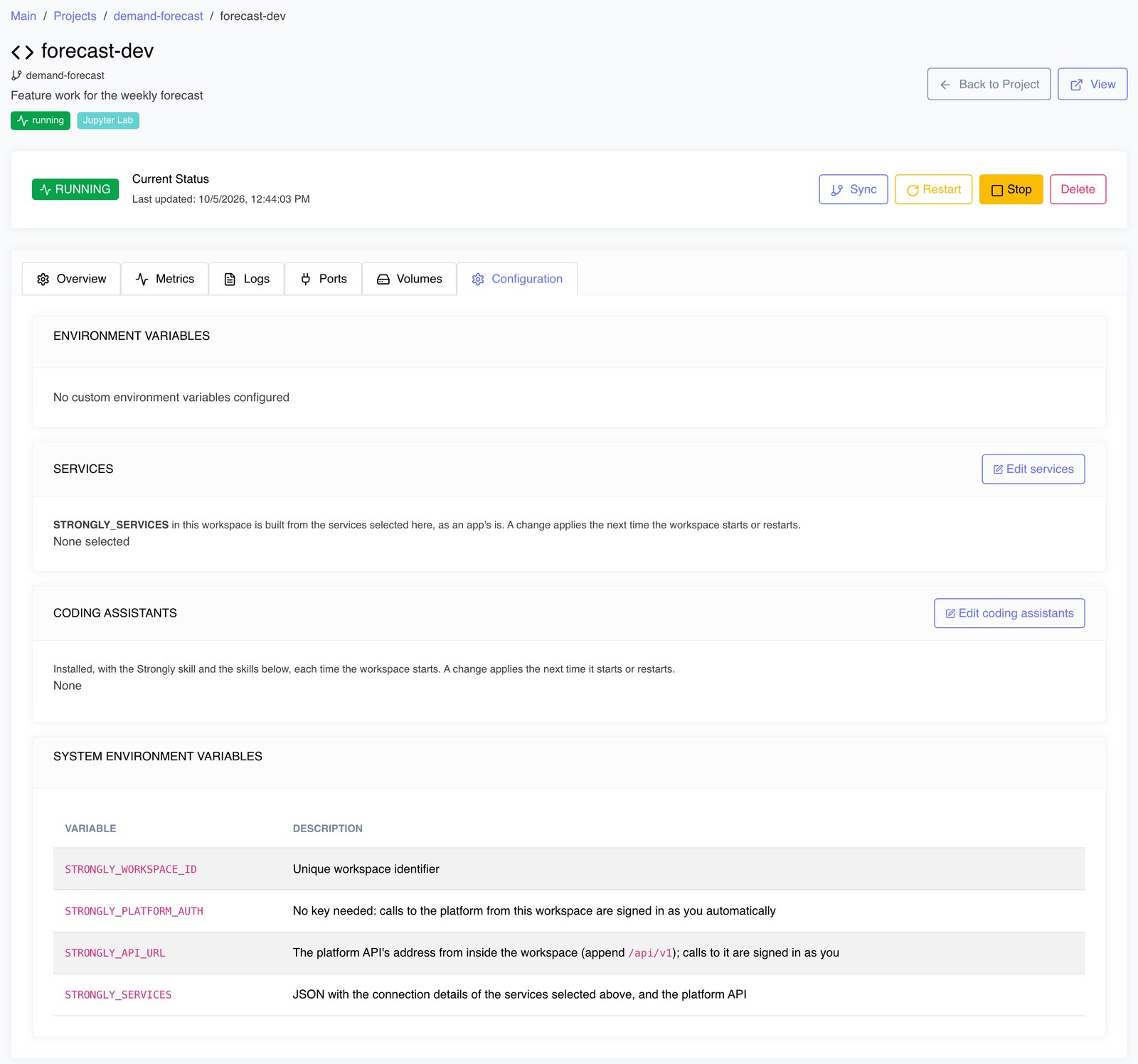Click the /api/v1 code snippet

(650, 953)
